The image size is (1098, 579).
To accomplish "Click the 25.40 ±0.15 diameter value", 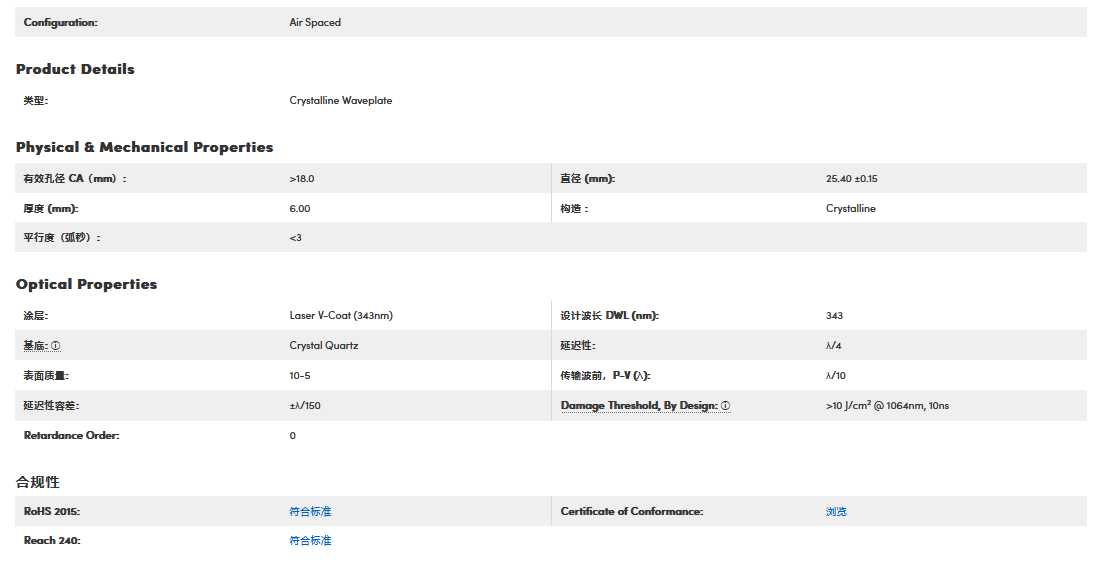I will click(x=851, y=178).
